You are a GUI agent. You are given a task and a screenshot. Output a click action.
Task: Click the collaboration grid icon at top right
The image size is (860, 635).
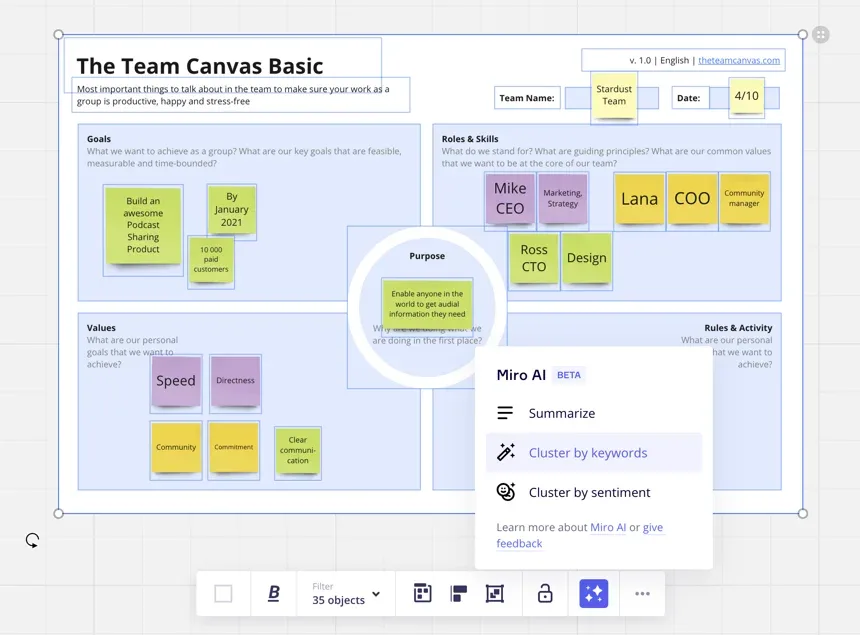820,34
